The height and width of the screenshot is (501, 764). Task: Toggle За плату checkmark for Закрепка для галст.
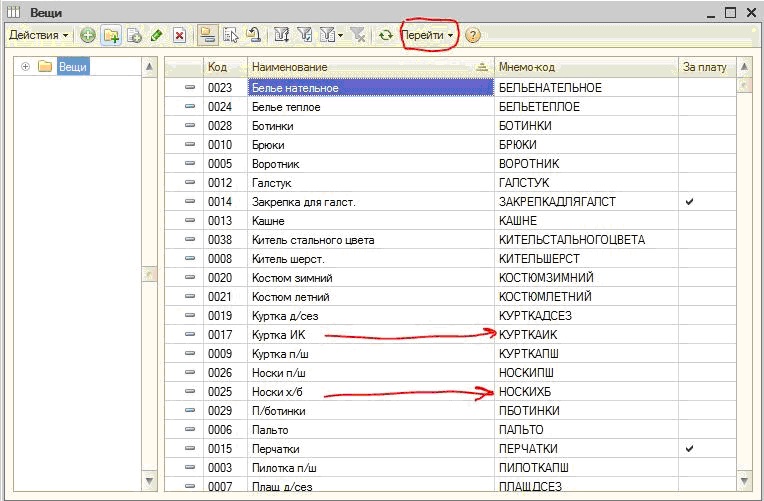point(688,202)
